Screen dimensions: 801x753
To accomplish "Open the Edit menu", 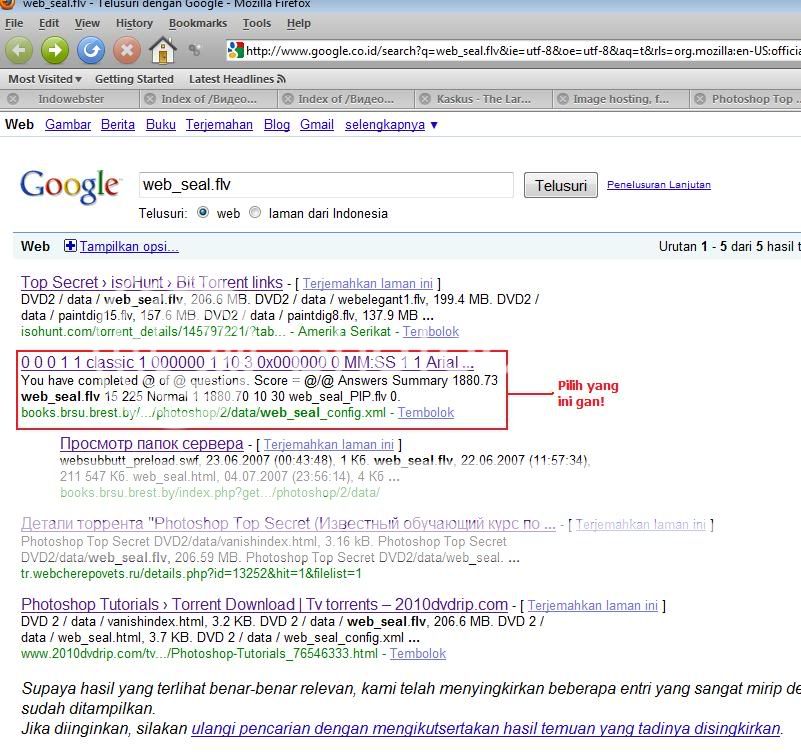I will [49, 23].
